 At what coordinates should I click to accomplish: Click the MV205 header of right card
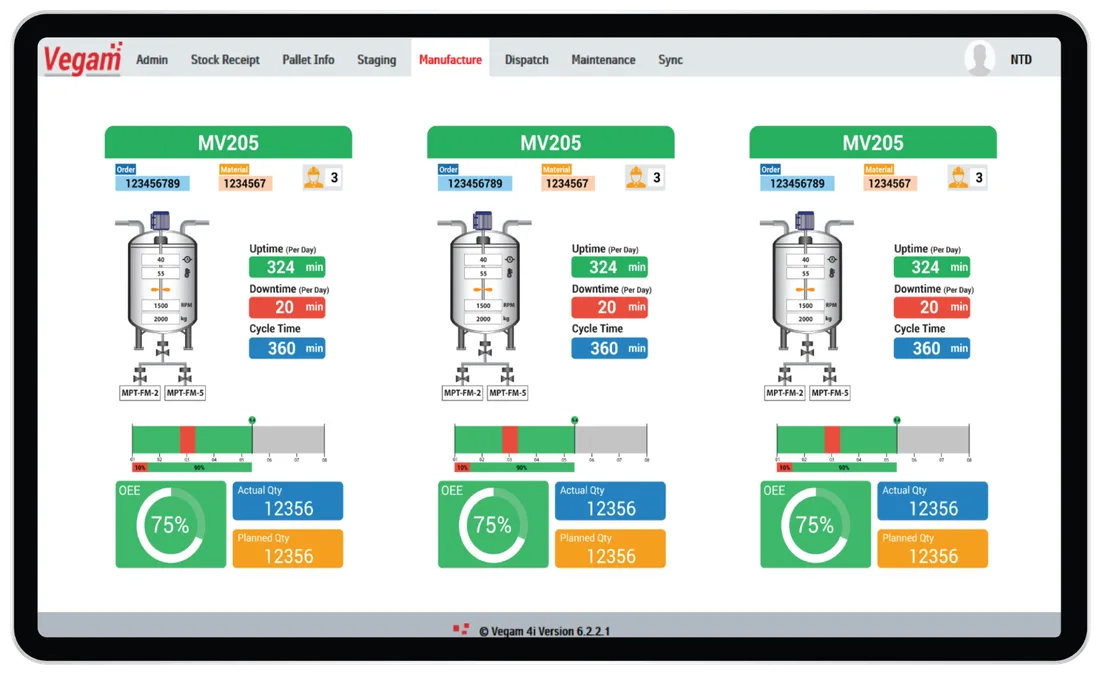click(873, 142)
